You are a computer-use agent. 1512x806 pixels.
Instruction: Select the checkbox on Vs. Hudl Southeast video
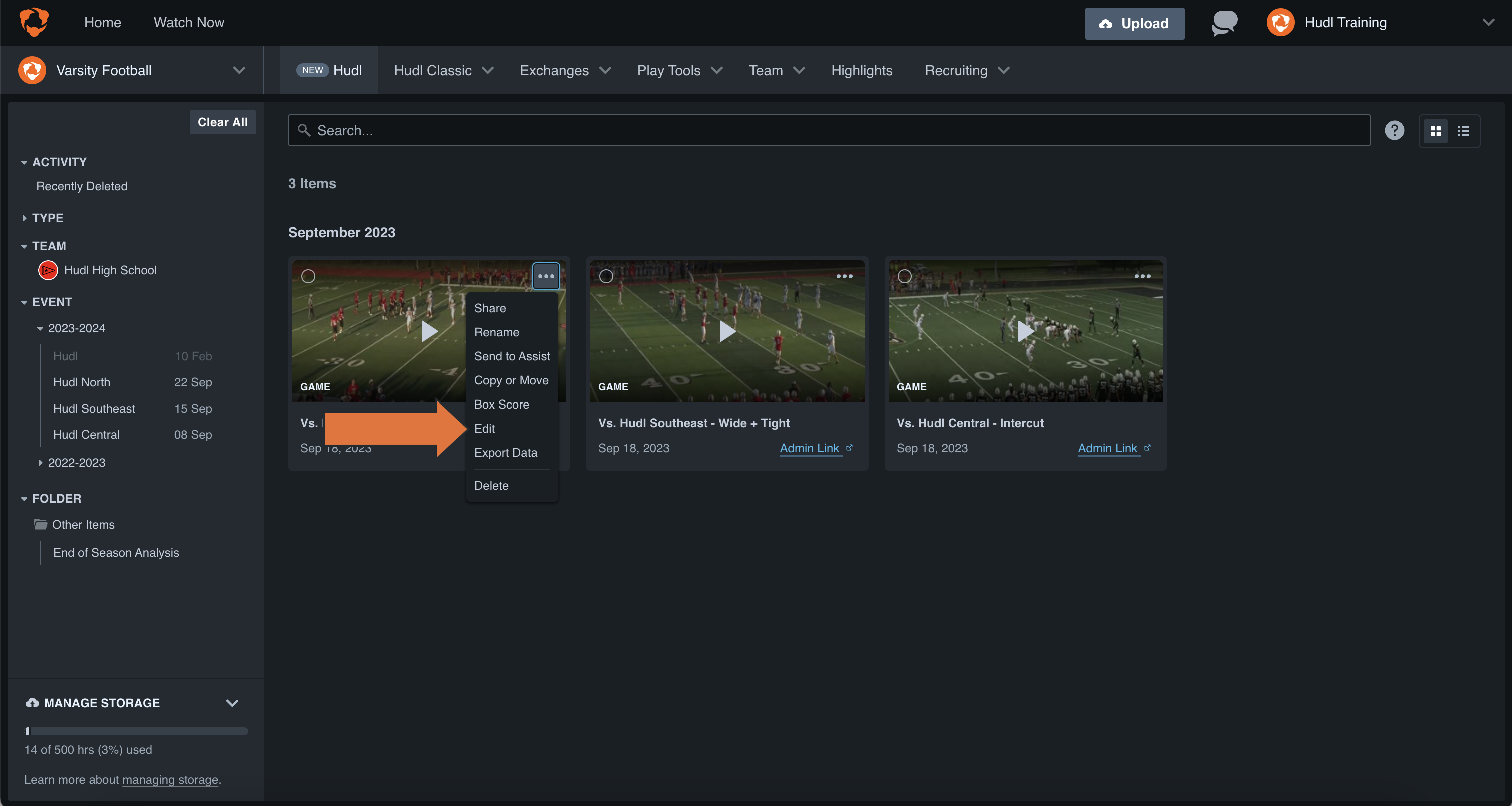point(606,275)
